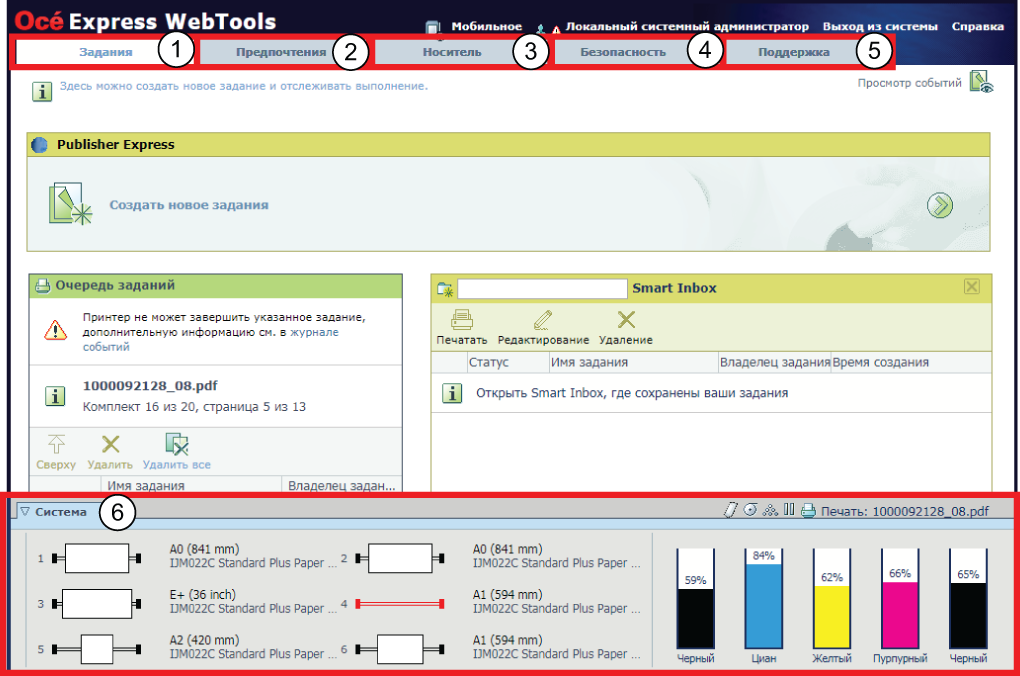The image size is (1020, 676).
Task: Close the Smart Inbox panel
Action: [972, 286]
